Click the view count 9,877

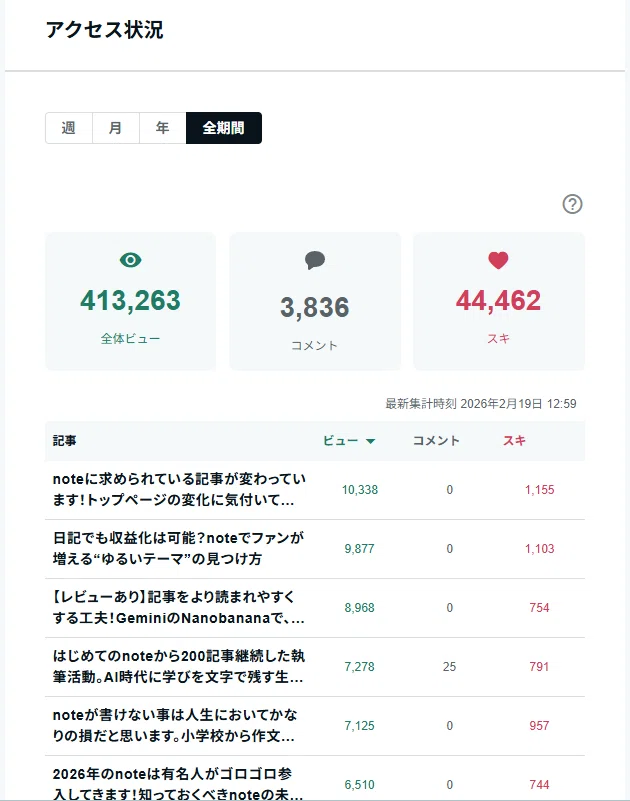[x=359, y=548]
